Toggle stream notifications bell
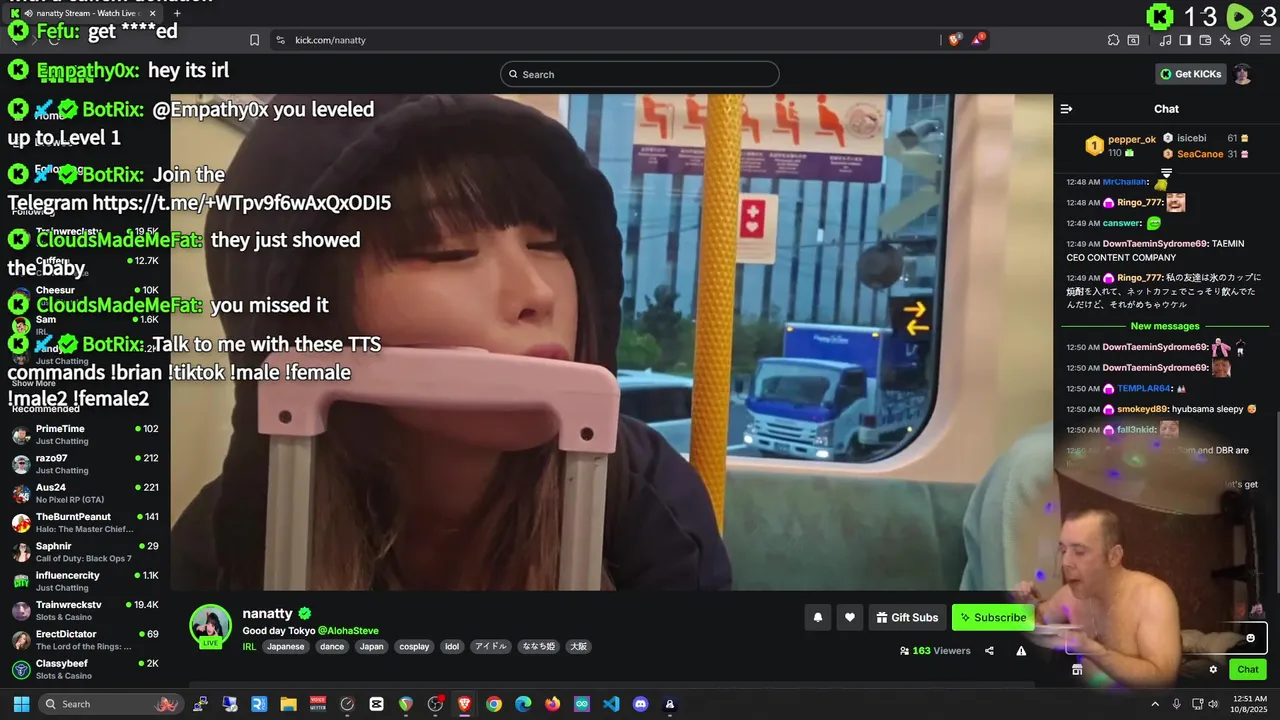1280x720 pixels. (818, 618)
